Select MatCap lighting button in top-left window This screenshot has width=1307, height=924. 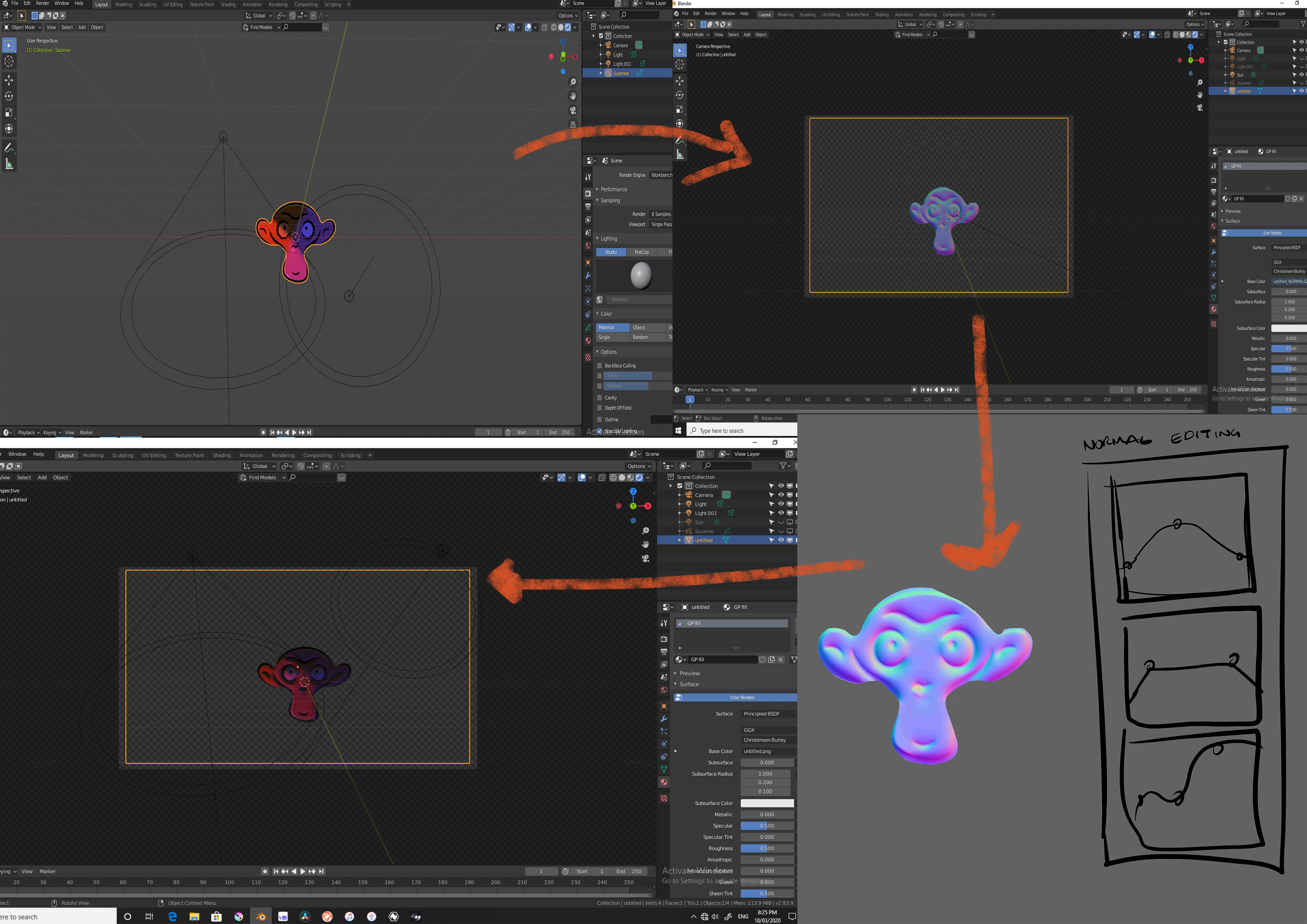(x=642, y=252)
